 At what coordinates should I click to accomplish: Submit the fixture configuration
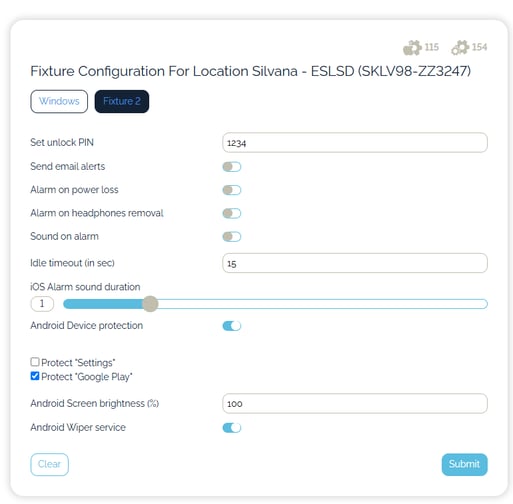coord(464,464)
